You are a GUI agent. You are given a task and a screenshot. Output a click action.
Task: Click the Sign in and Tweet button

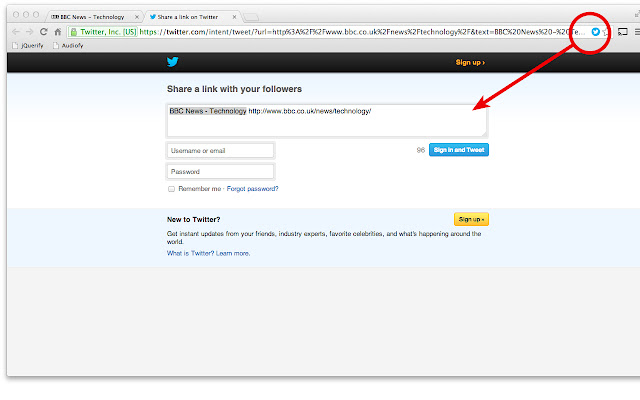click(x=459, y=150)
